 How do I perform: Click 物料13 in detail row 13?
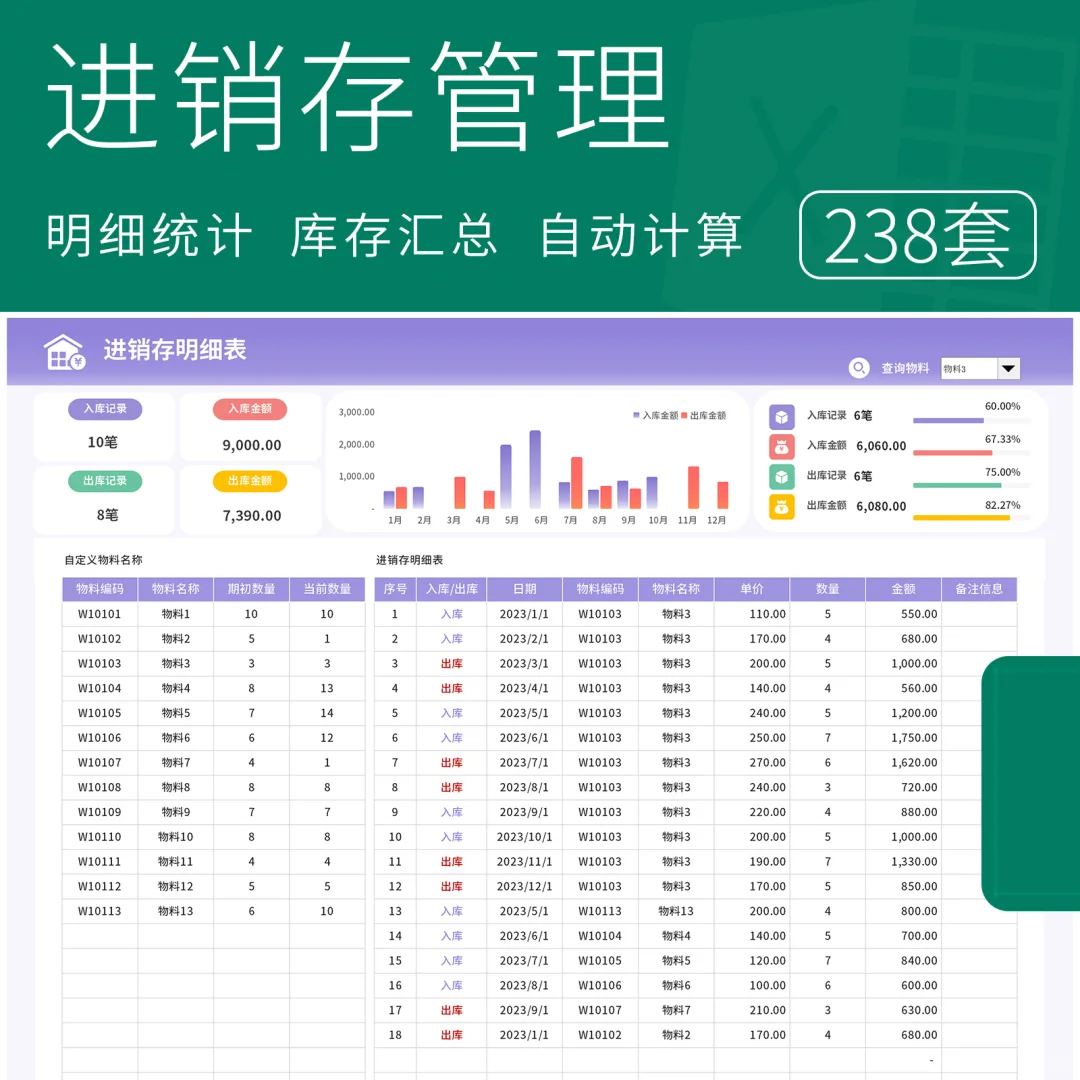(676, 911)
